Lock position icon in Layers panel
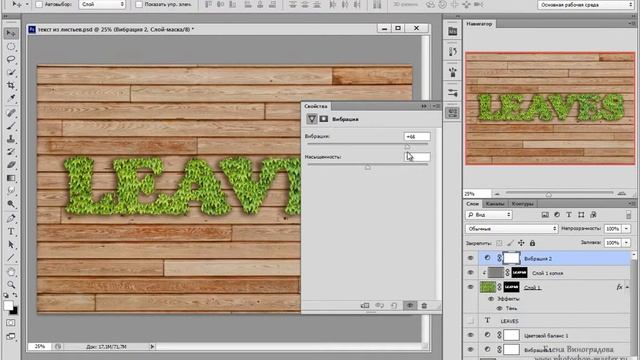640x360 pixels. [x=521, y=243]
